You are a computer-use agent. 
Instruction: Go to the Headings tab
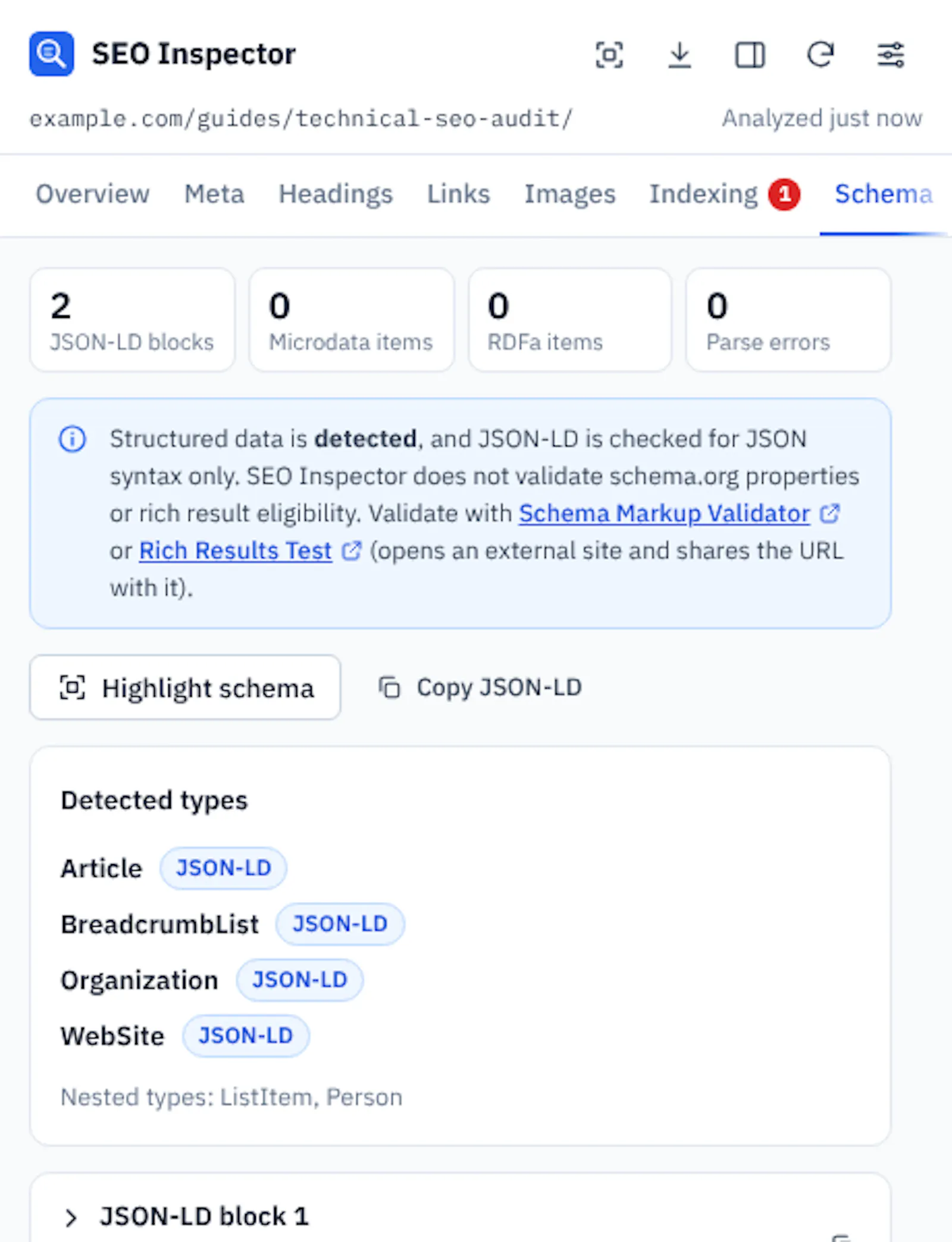pos(336,194)
